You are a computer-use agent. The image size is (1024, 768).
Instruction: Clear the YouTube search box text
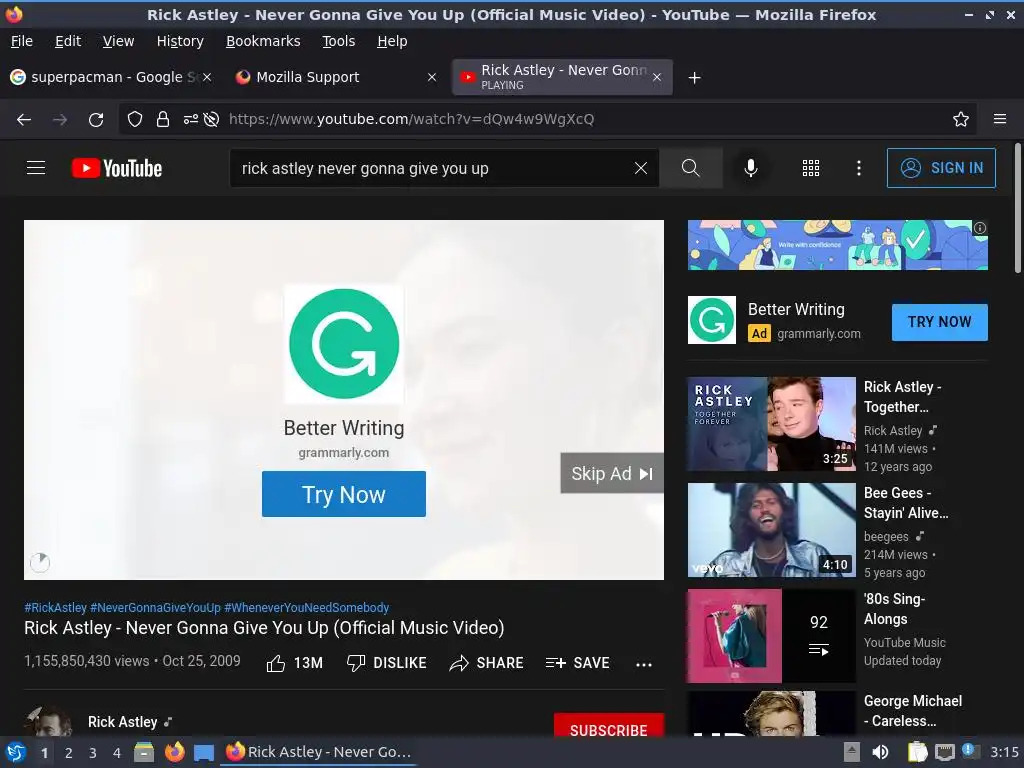click(641, 168)
